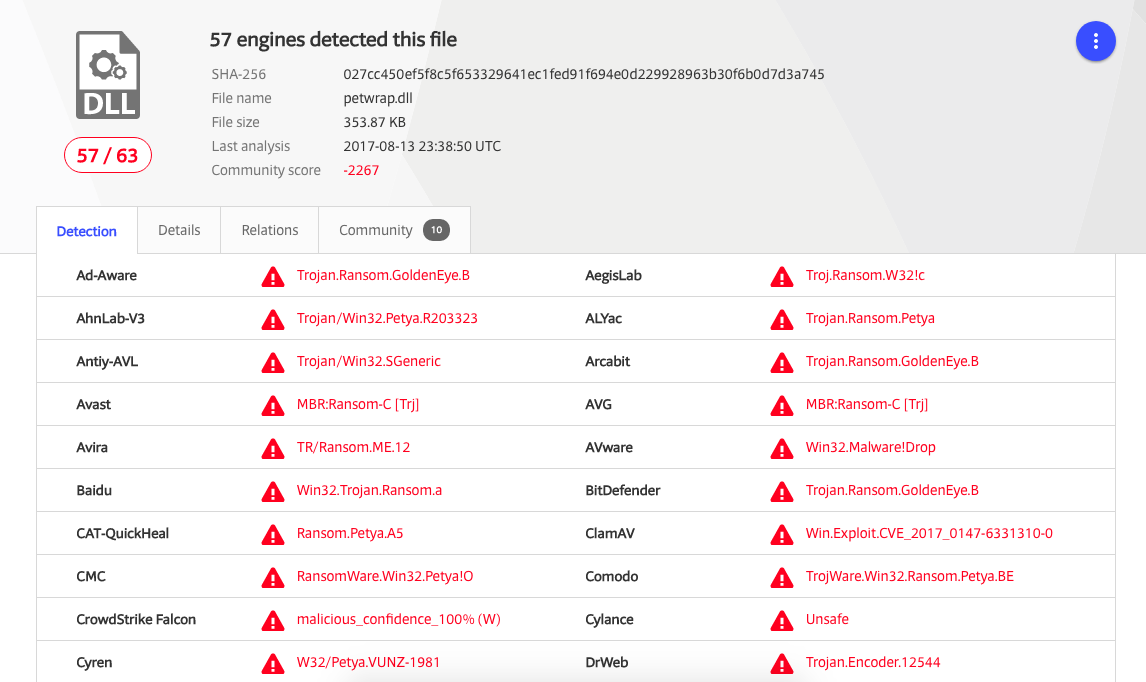Open the blue three-dot options menu
The height and width of the screenshot is (682, 1146).
coord(1095,42)
